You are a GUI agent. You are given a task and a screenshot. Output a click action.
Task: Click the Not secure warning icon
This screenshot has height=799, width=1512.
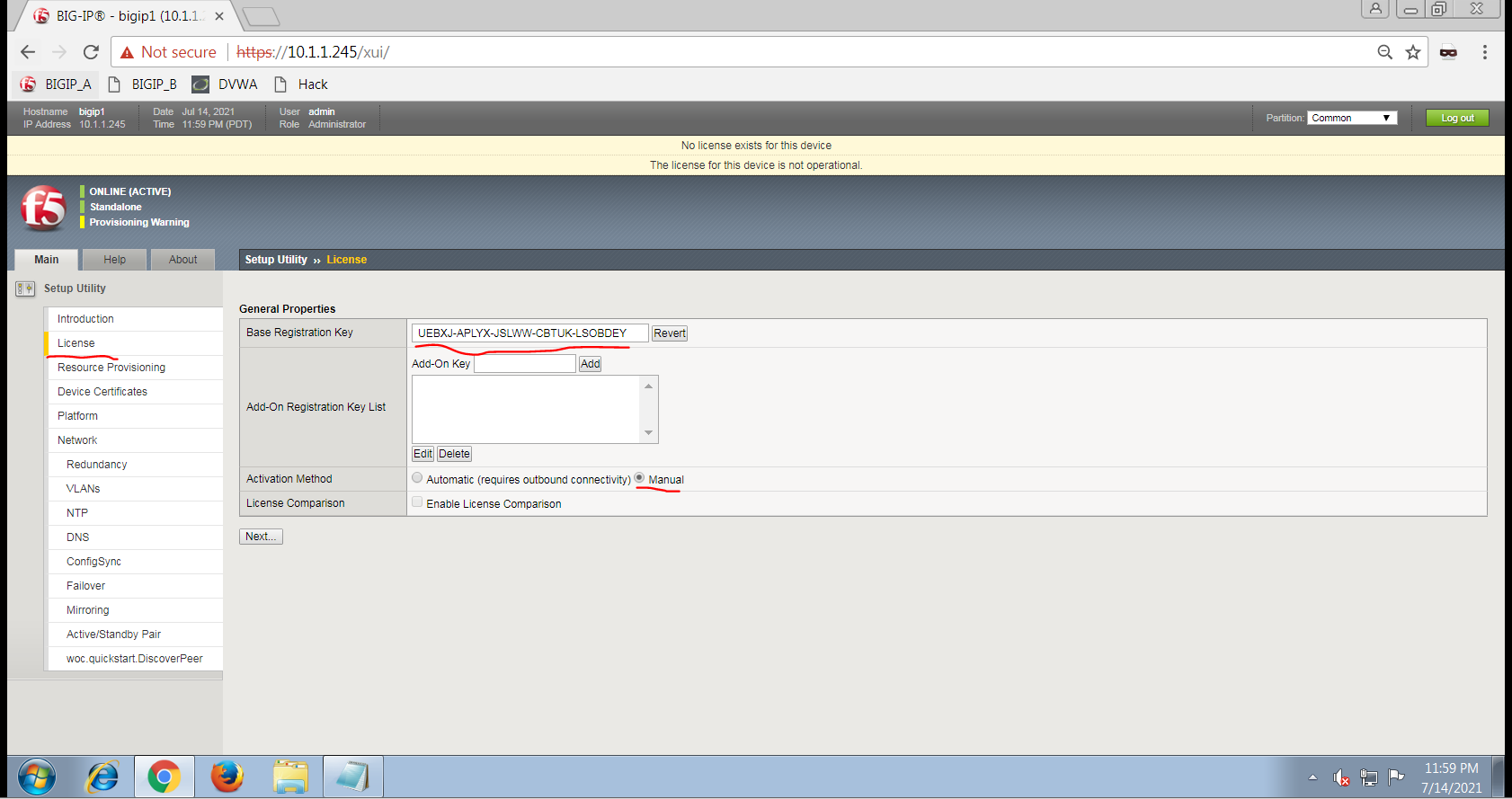(x=127, y=52)
